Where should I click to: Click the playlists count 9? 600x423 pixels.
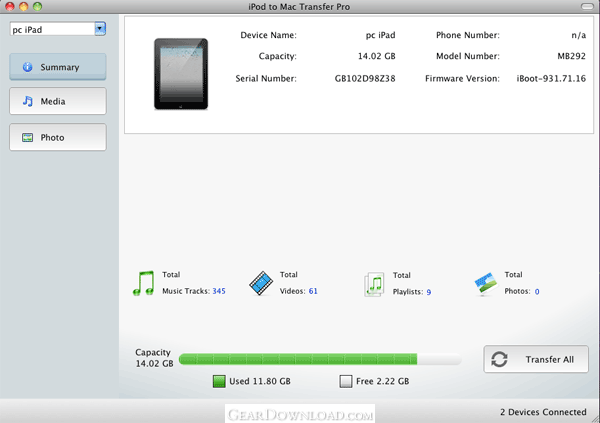click(429, 292)
